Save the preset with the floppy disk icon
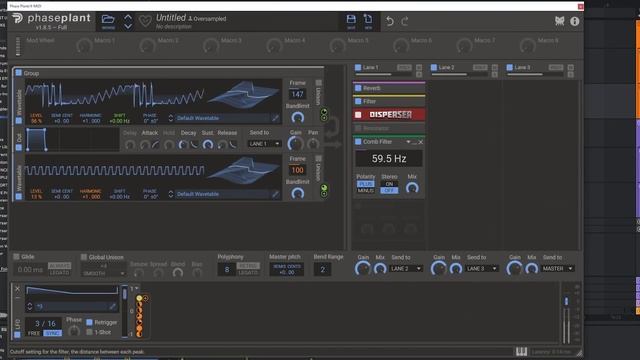This screenshot has height=360, width=640. 351,19
